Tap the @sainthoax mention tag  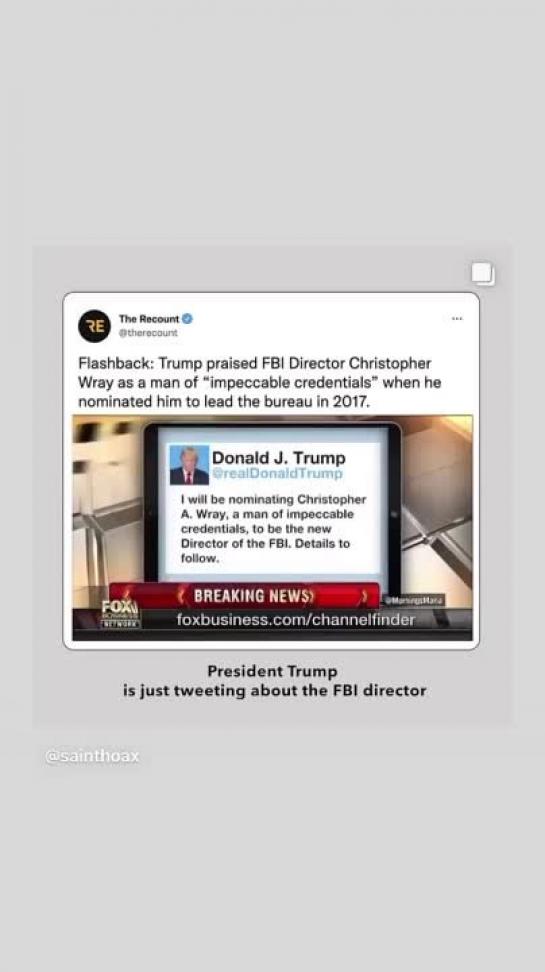tap(92, 756)
